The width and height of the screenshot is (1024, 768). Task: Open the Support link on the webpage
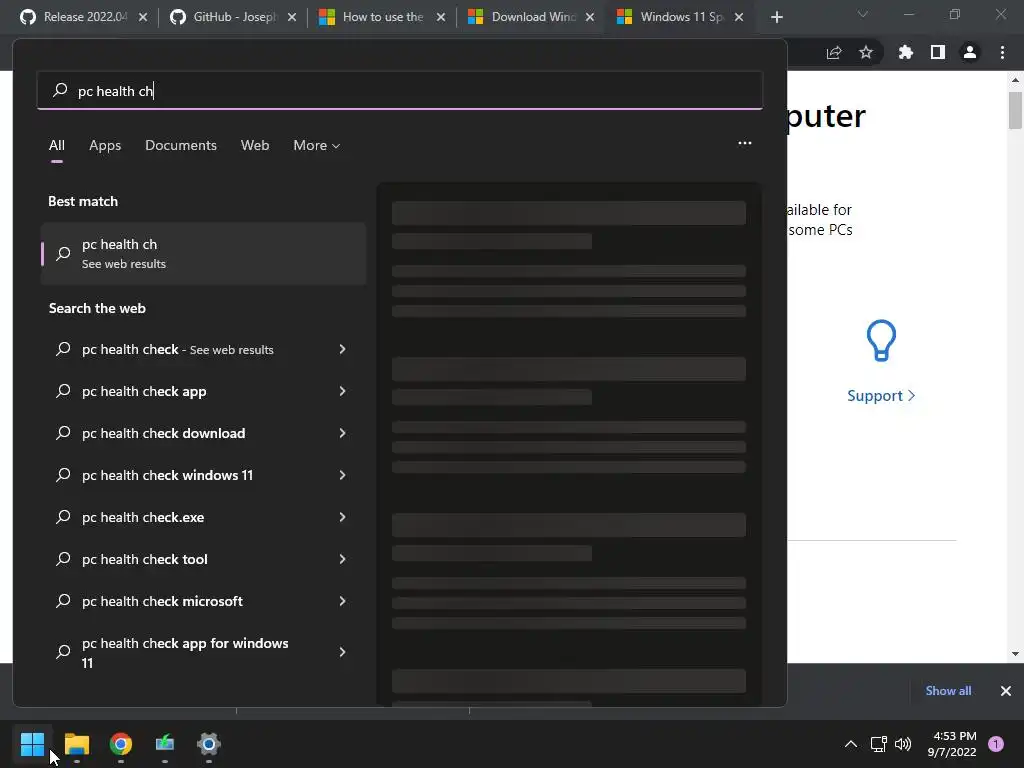tap(881, 396)
